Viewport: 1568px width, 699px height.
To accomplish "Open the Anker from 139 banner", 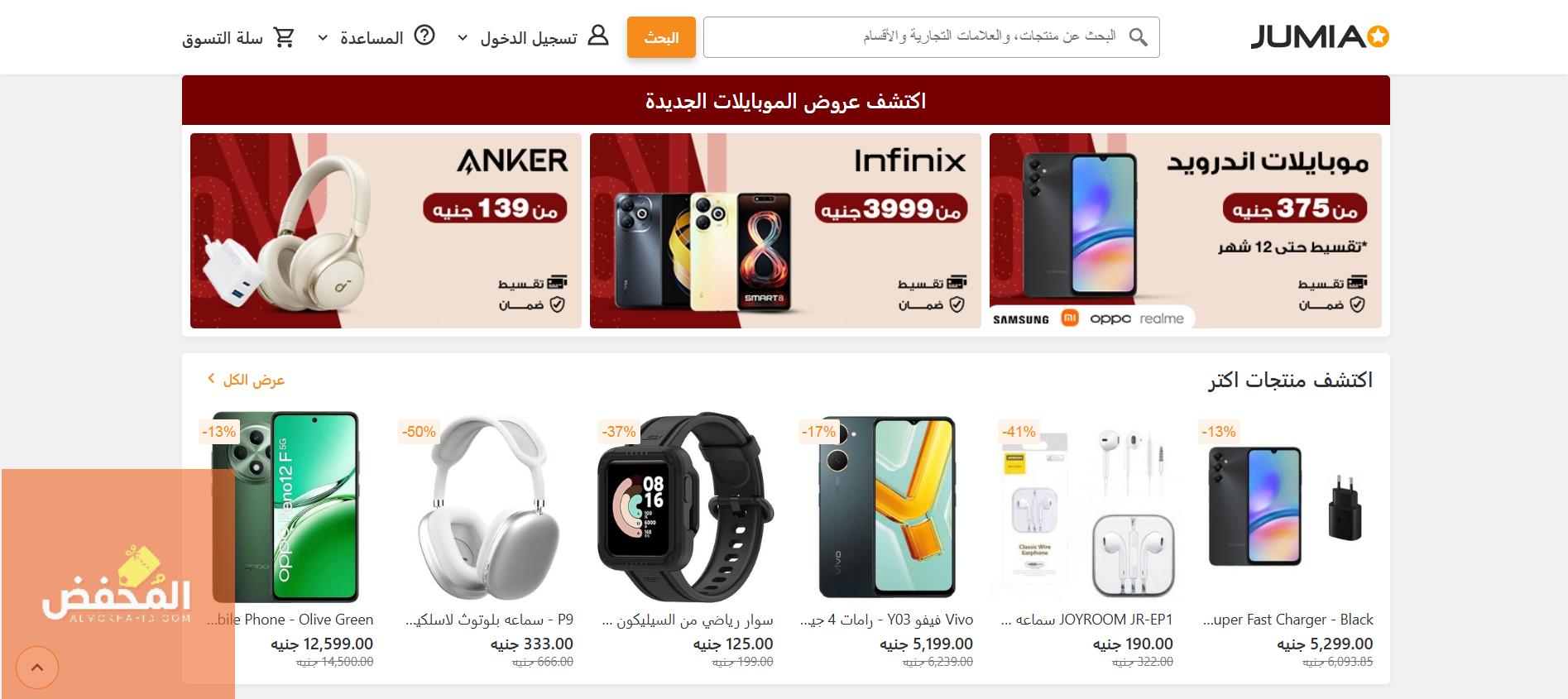I will coord(386,231).
